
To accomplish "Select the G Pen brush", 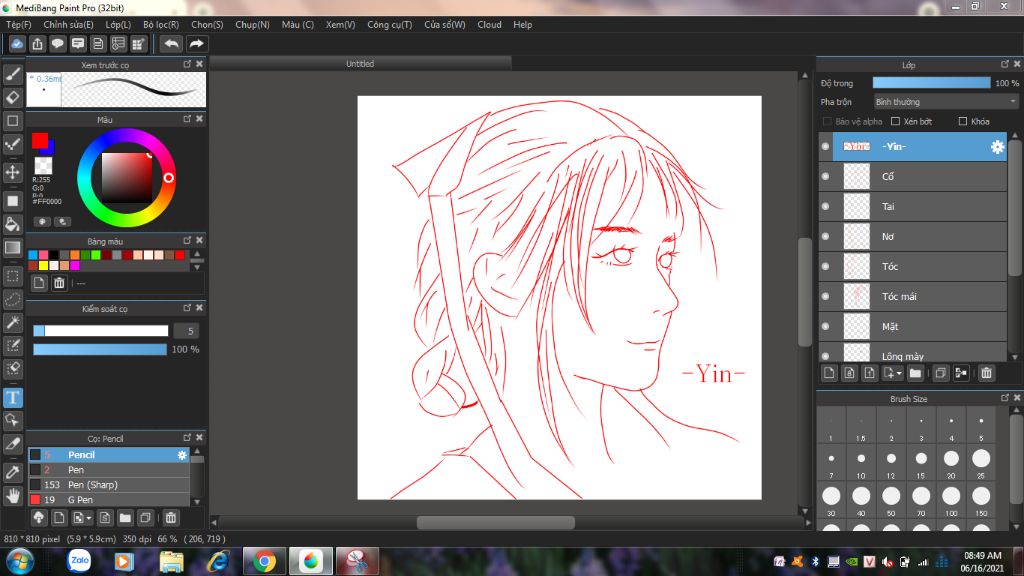I will 108,500.
